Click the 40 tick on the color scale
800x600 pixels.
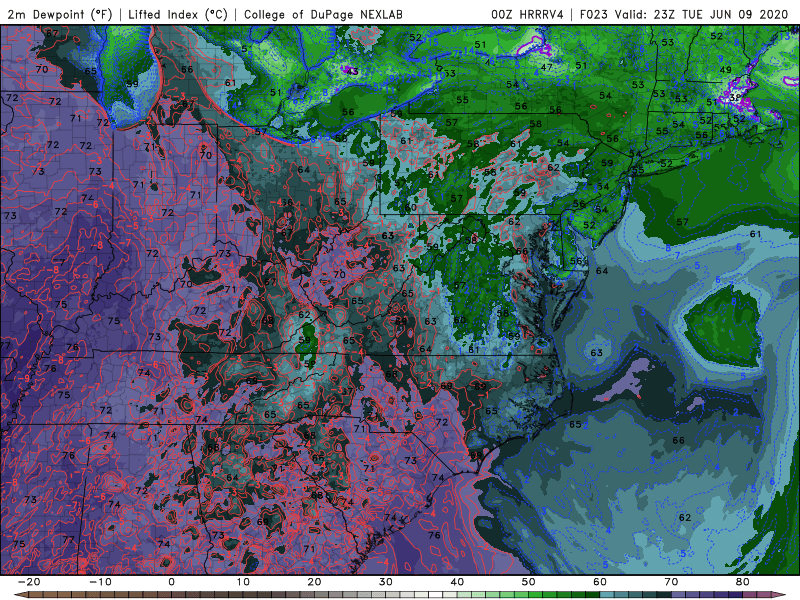point(457,582)
